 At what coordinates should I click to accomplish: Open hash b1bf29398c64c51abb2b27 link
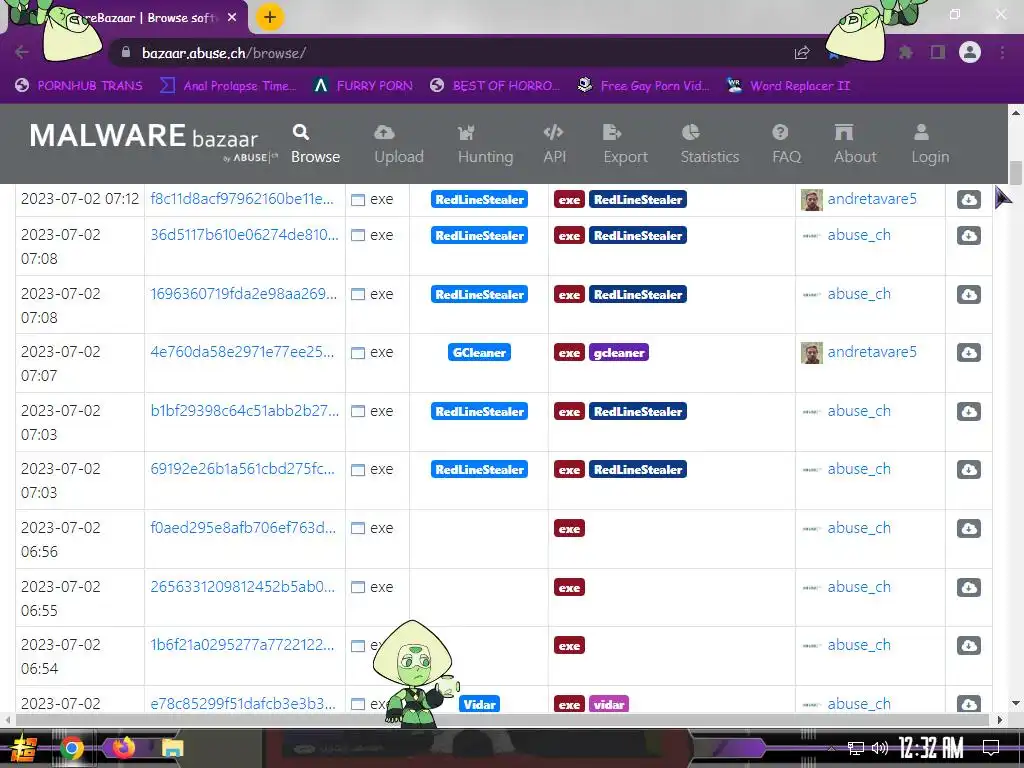pyautogui.click(x=244, y=410)
